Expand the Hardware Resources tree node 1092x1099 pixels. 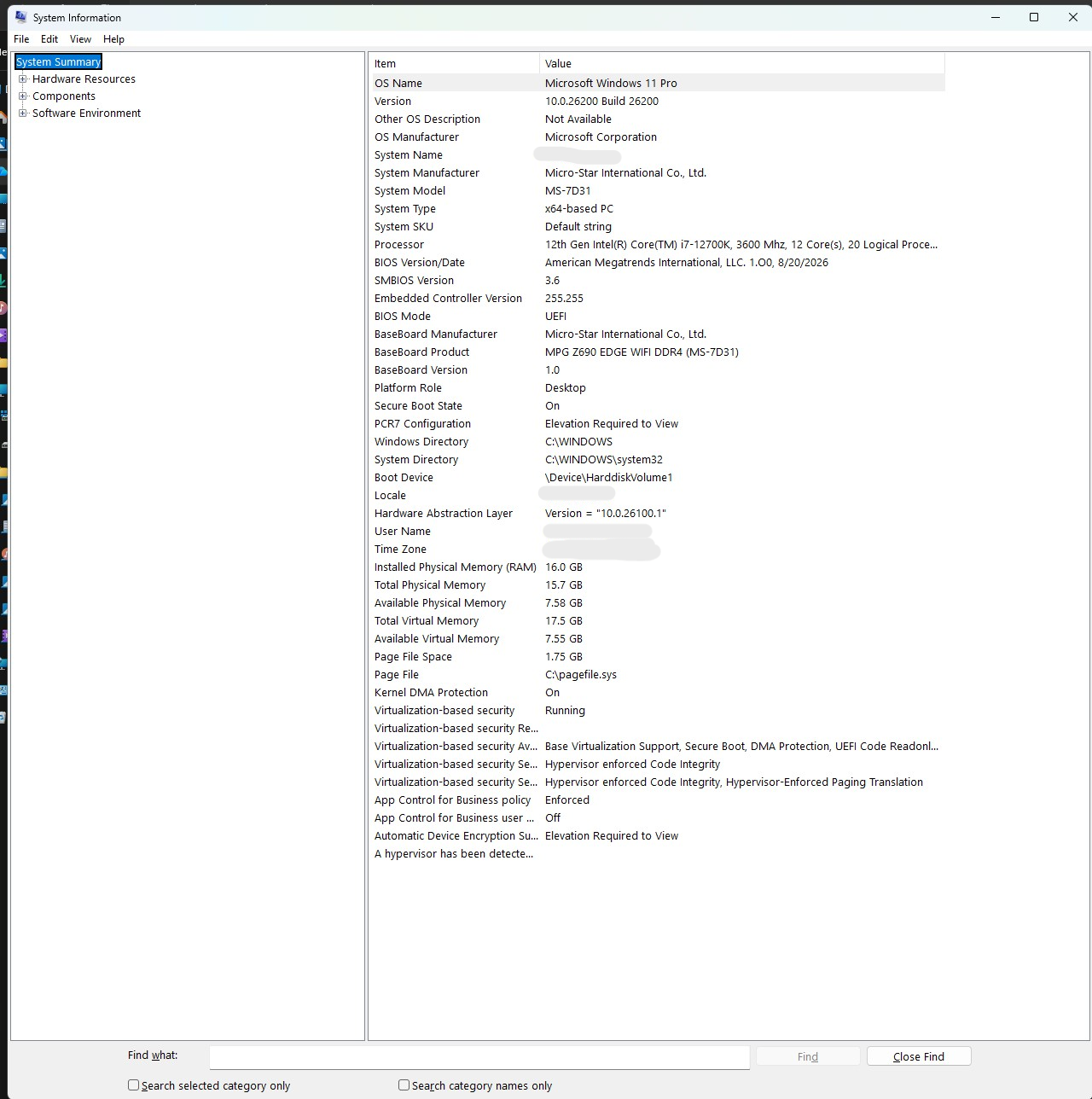(23, 79)
